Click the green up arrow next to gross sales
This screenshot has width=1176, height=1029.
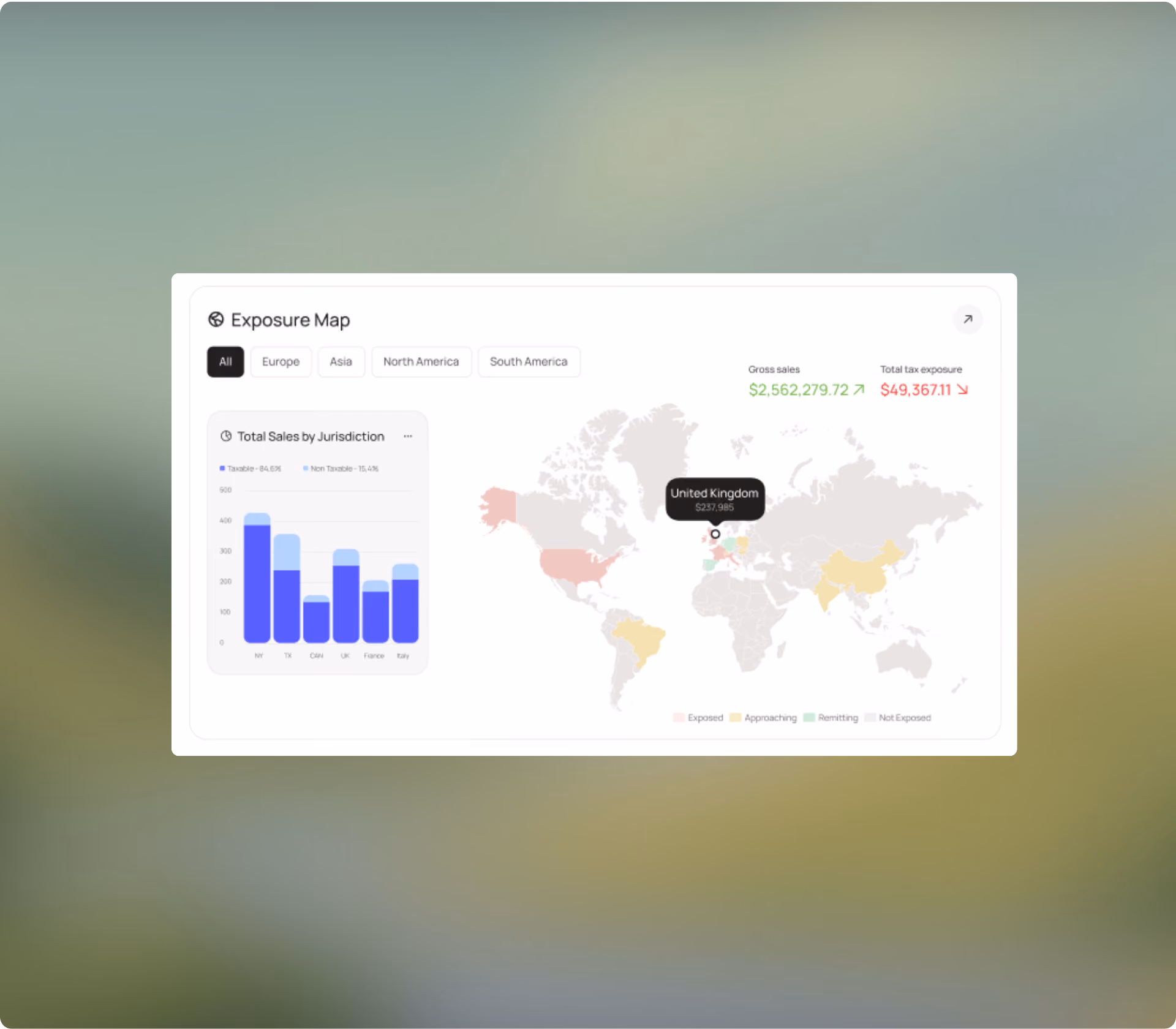(x=859, y=390)
